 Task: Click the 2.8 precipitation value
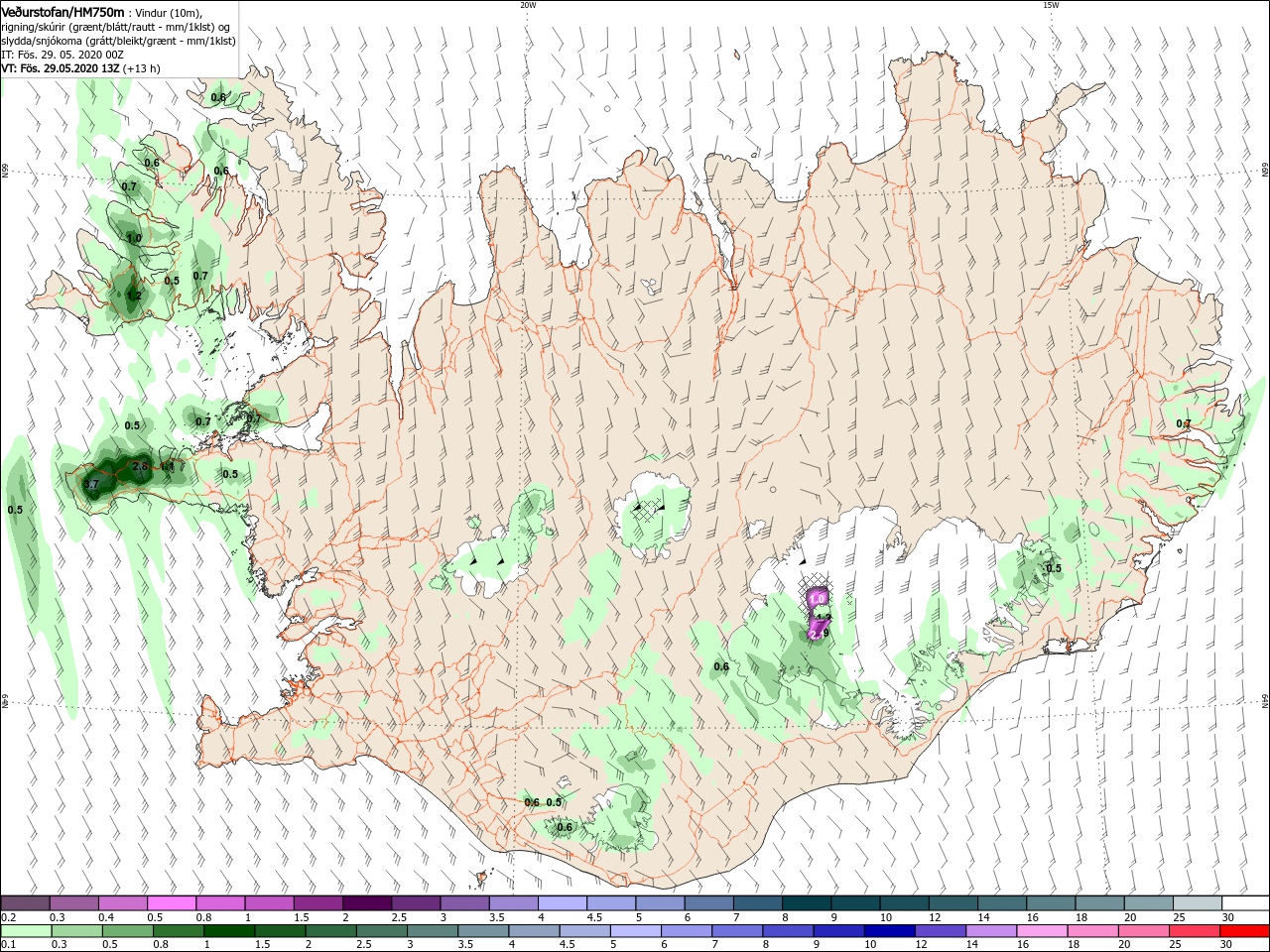140,466
